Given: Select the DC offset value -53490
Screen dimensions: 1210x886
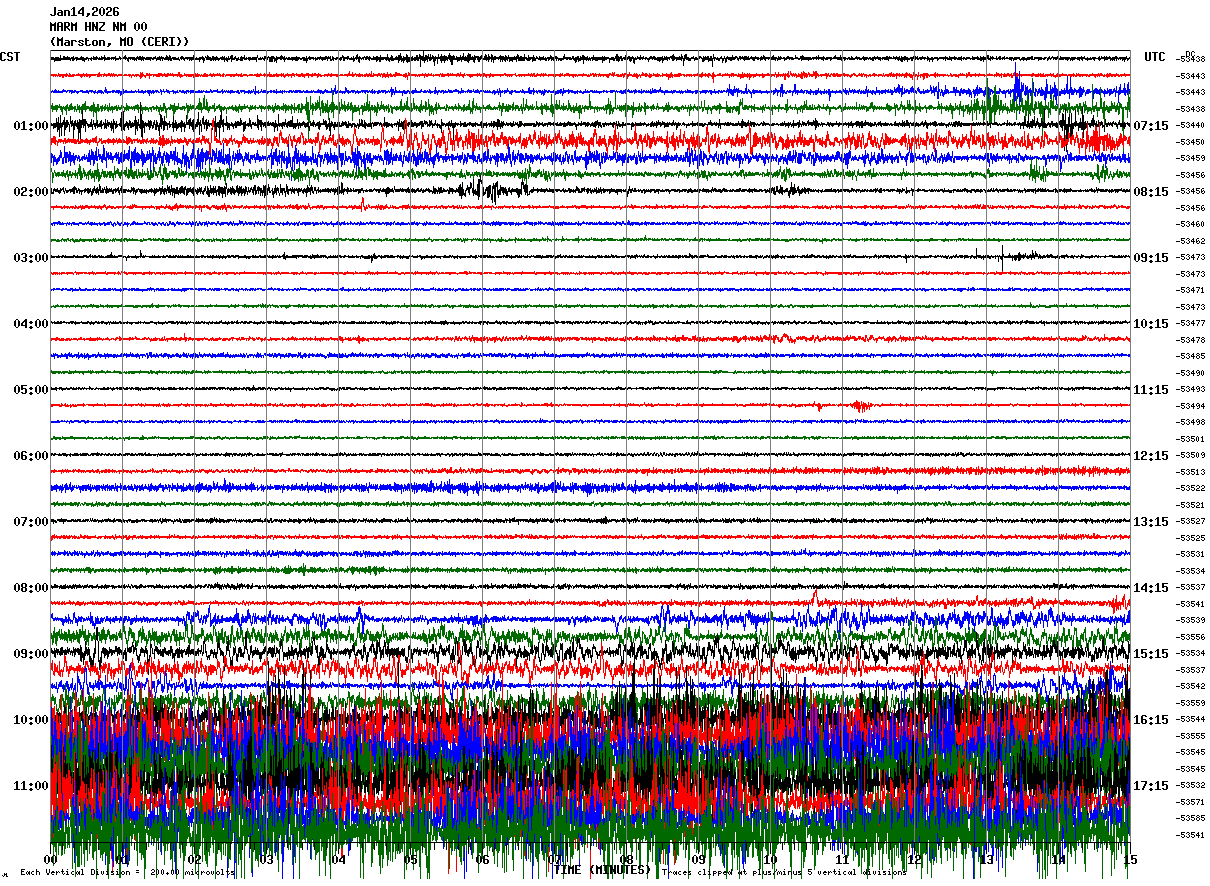Looking at the screenshot, I should 1191,373.
